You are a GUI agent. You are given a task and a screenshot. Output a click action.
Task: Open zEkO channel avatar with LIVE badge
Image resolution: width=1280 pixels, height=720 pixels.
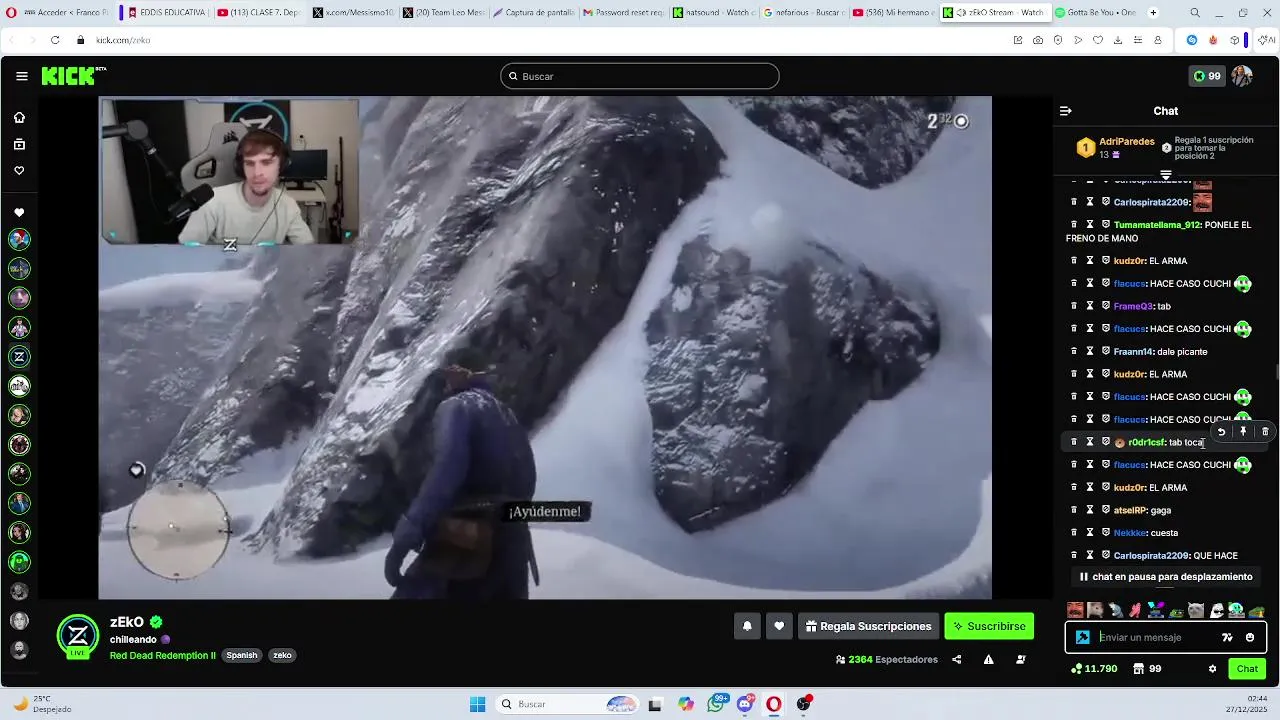click(x=78, y=637)
